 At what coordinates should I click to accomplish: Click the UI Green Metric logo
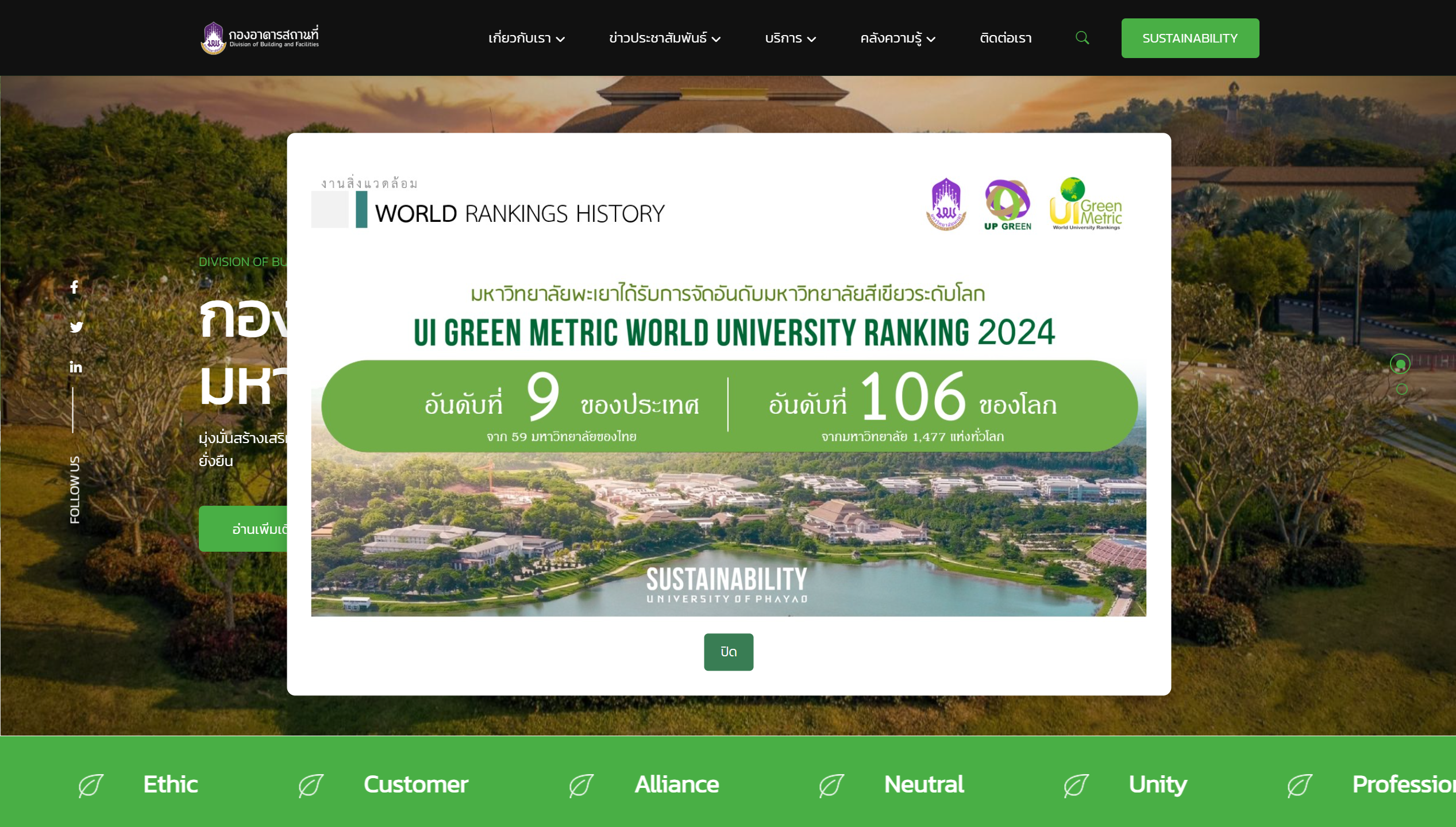pyautogui.click(x=1085, y=203)
